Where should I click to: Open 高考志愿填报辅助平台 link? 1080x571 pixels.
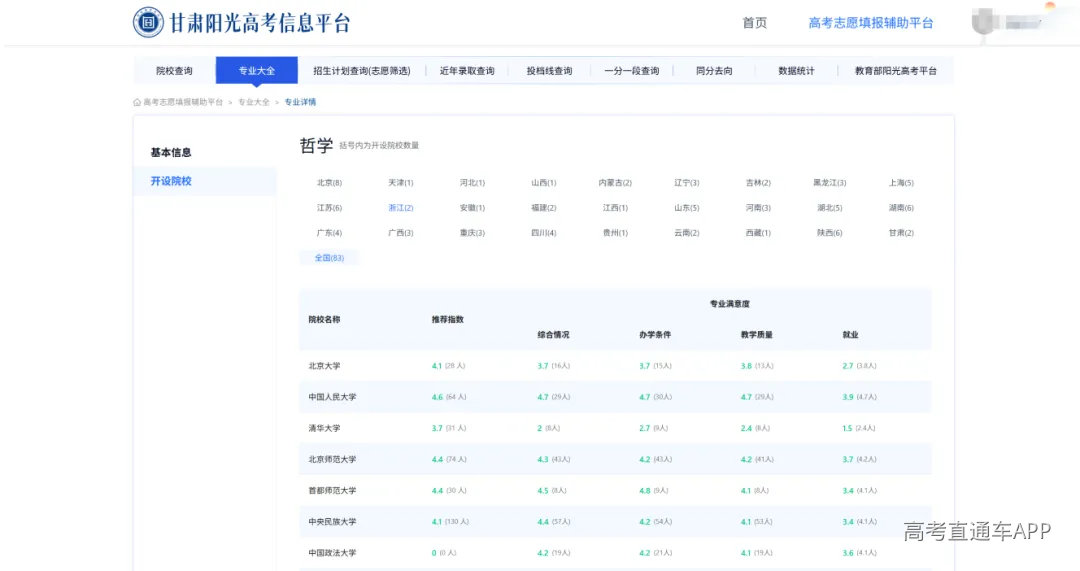(871, 23)
